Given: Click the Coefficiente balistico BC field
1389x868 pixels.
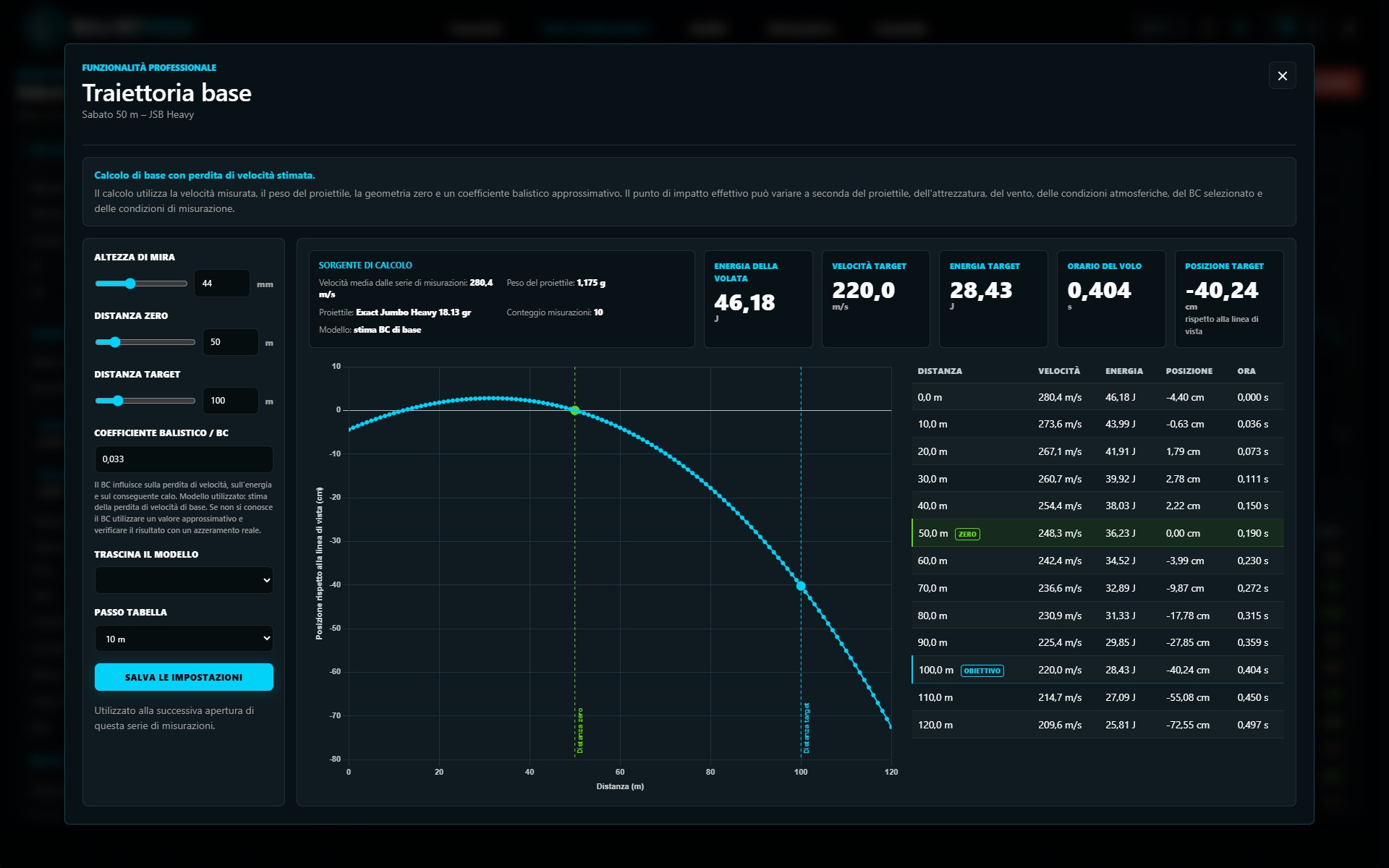Looking at the screenshot, I should 184,459.
